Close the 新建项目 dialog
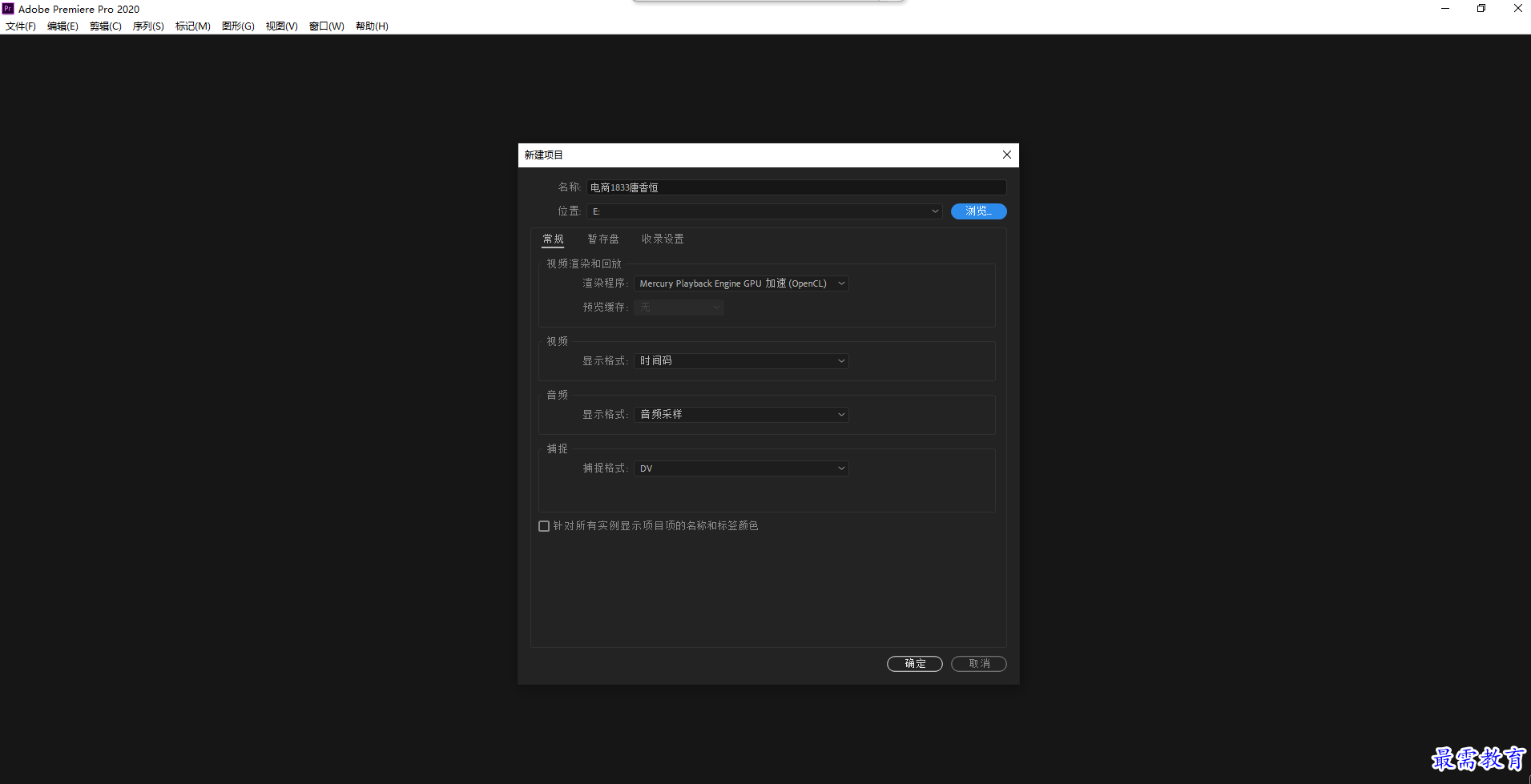 tap(1007, 155)
